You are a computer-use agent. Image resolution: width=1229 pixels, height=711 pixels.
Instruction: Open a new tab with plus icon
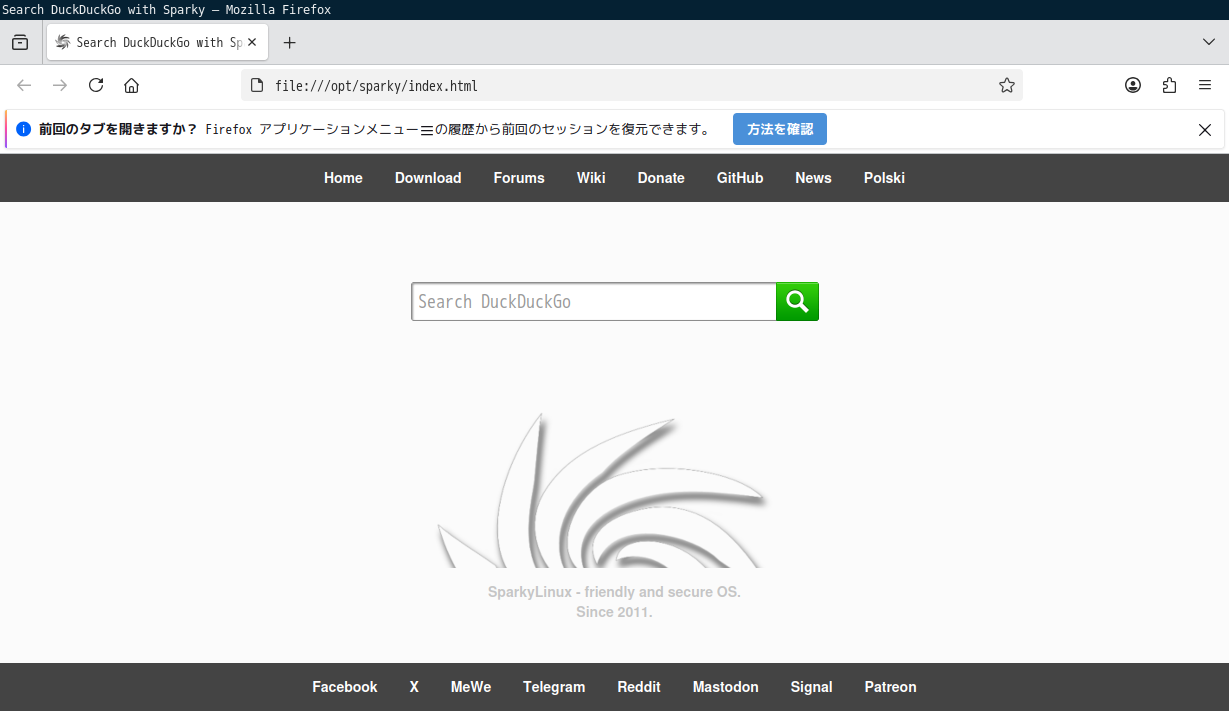290,42
